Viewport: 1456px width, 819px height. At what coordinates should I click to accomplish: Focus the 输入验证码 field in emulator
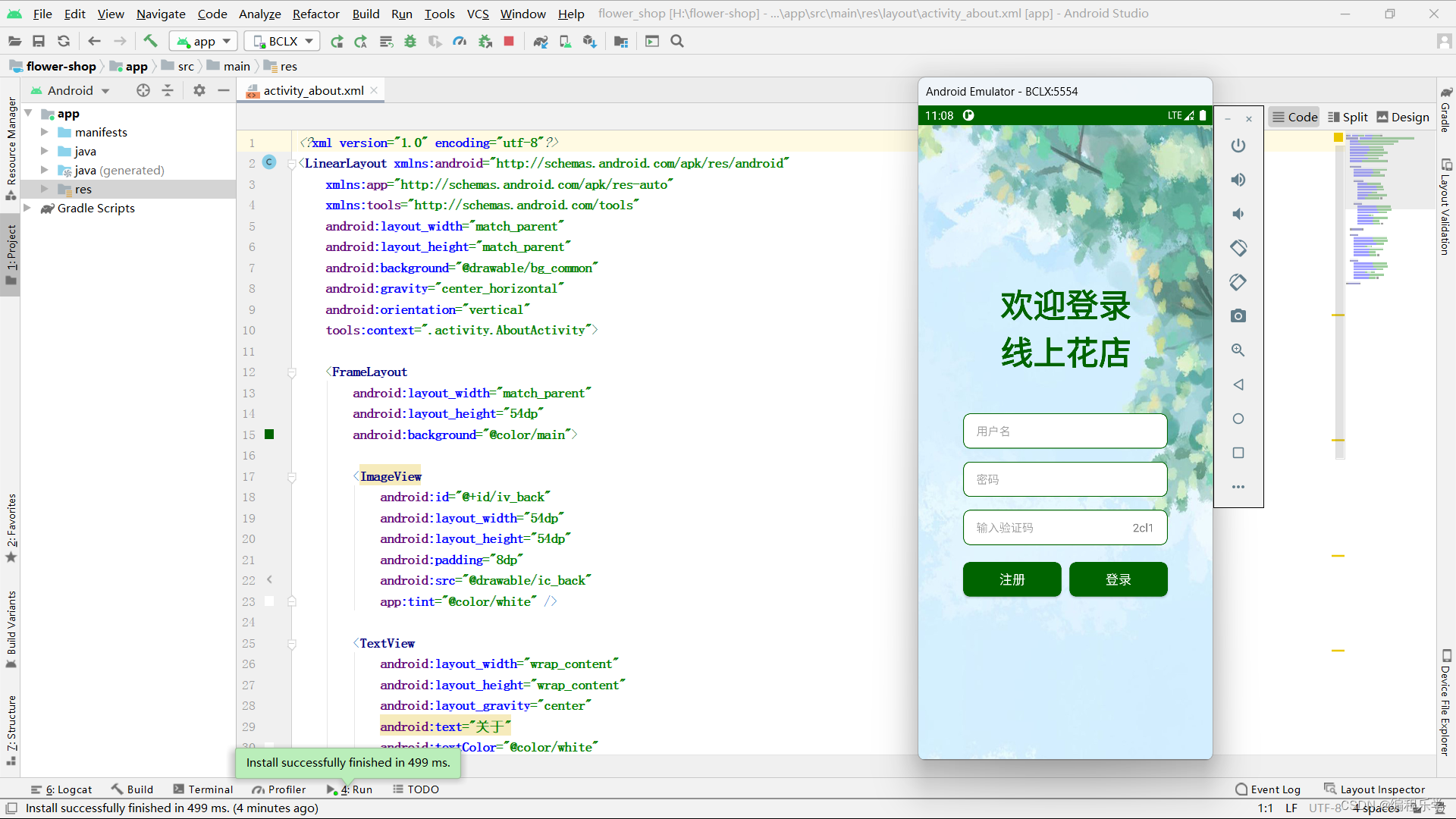point(1065,528)
